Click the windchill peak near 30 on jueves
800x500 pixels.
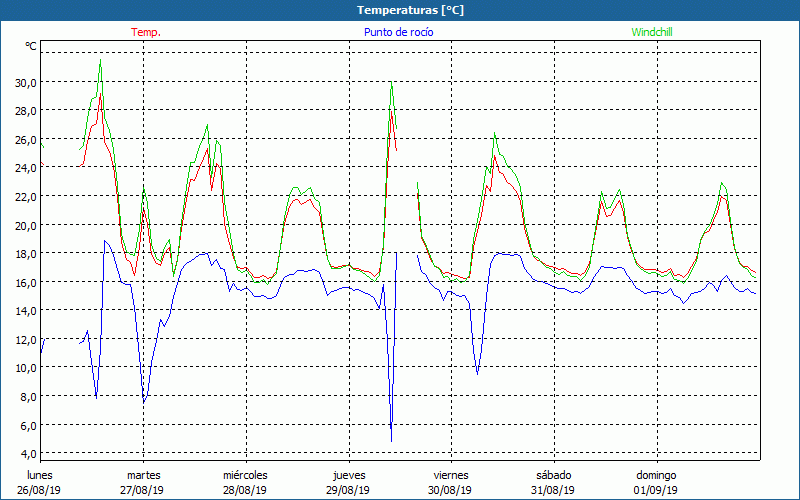click(x=391, y=83)
